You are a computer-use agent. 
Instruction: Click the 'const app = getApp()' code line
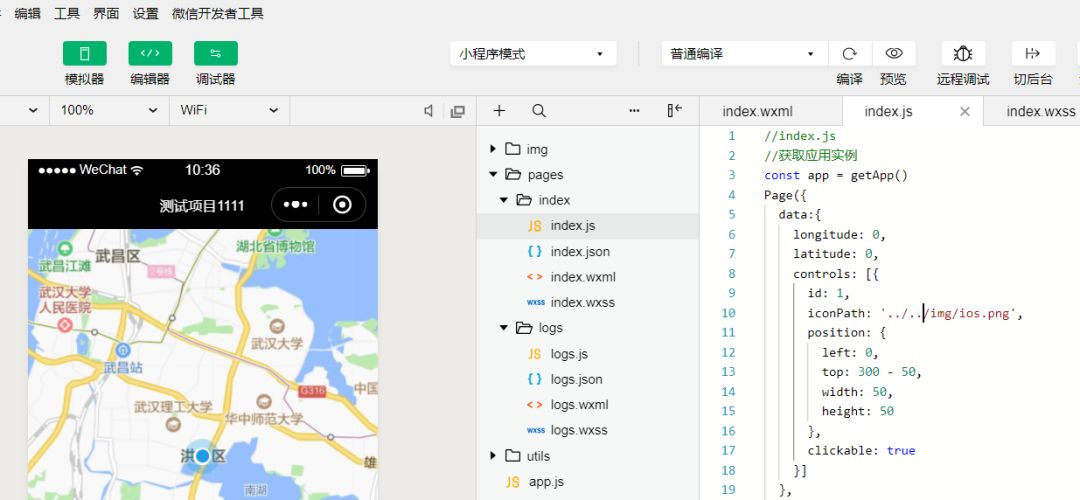pos(836,175)
